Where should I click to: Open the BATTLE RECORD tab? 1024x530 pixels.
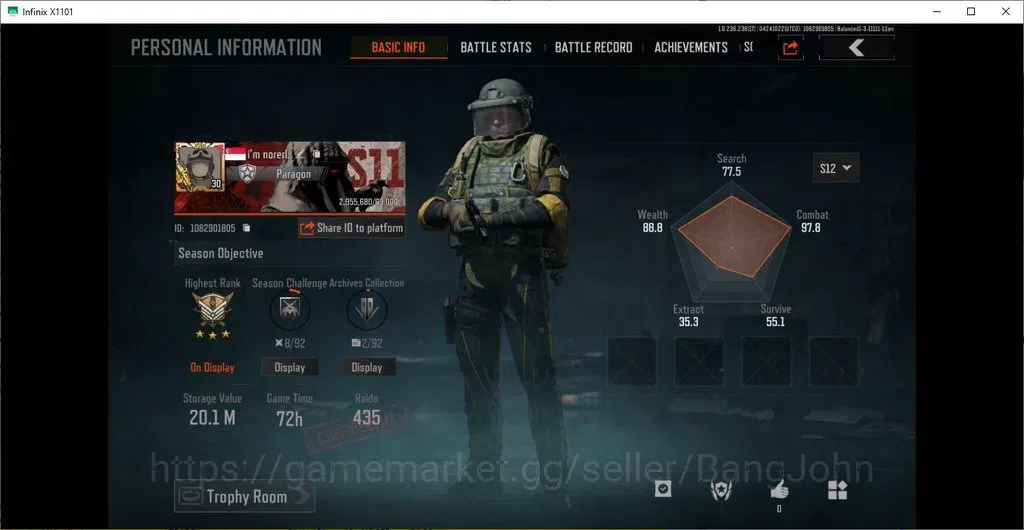[x=593, y=48]
